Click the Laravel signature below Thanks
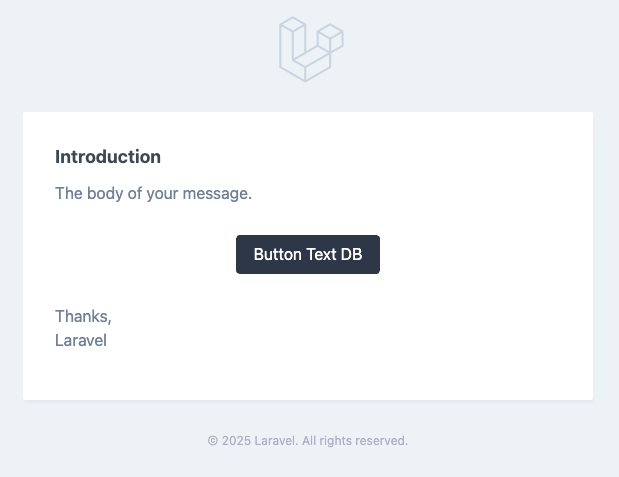619x477 pixels. [x=81, y=340]
